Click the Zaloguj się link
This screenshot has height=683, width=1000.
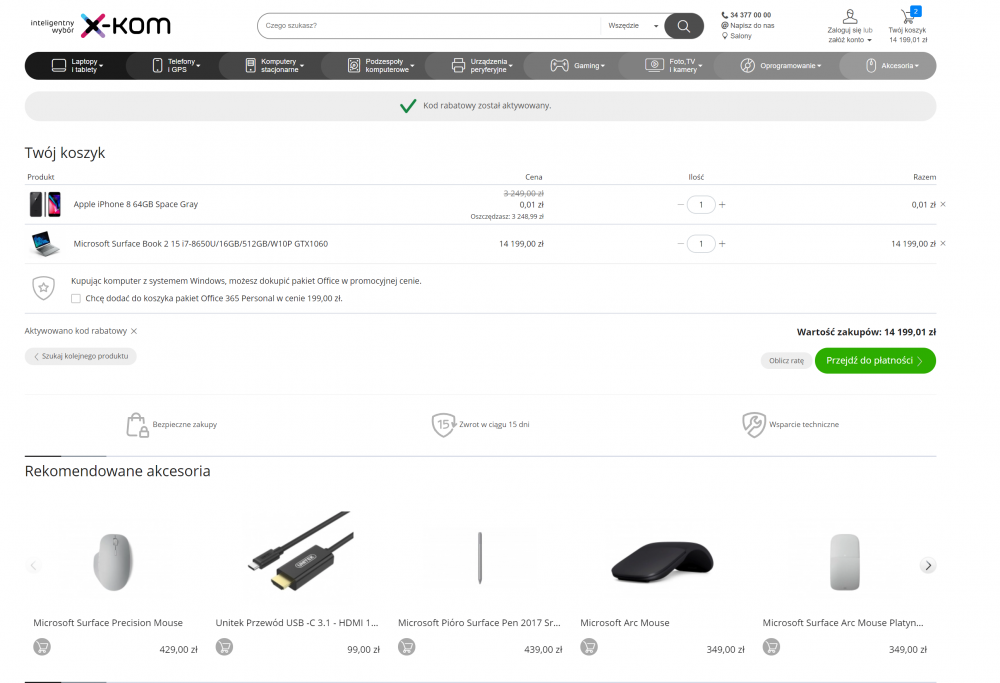(x=844, y=30)
